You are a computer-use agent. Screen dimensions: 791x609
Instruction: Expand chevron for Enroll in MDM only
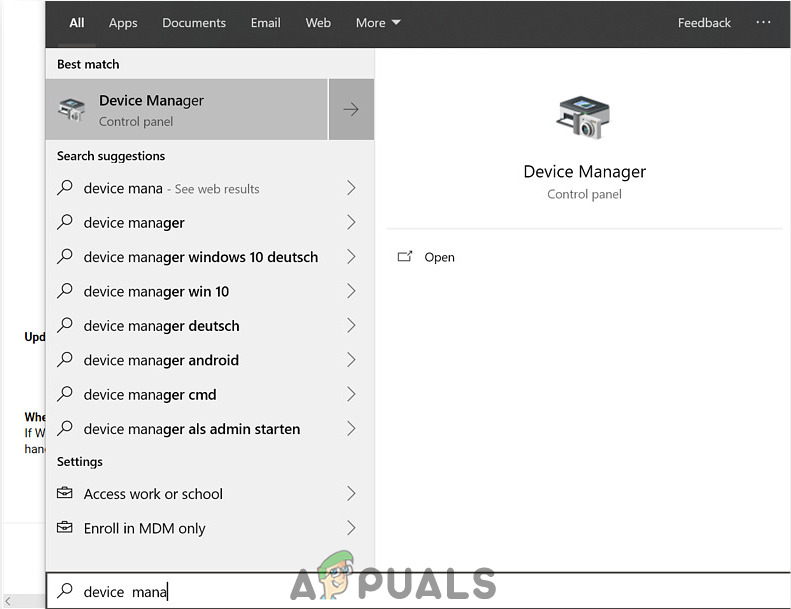(x=351, y=528)
